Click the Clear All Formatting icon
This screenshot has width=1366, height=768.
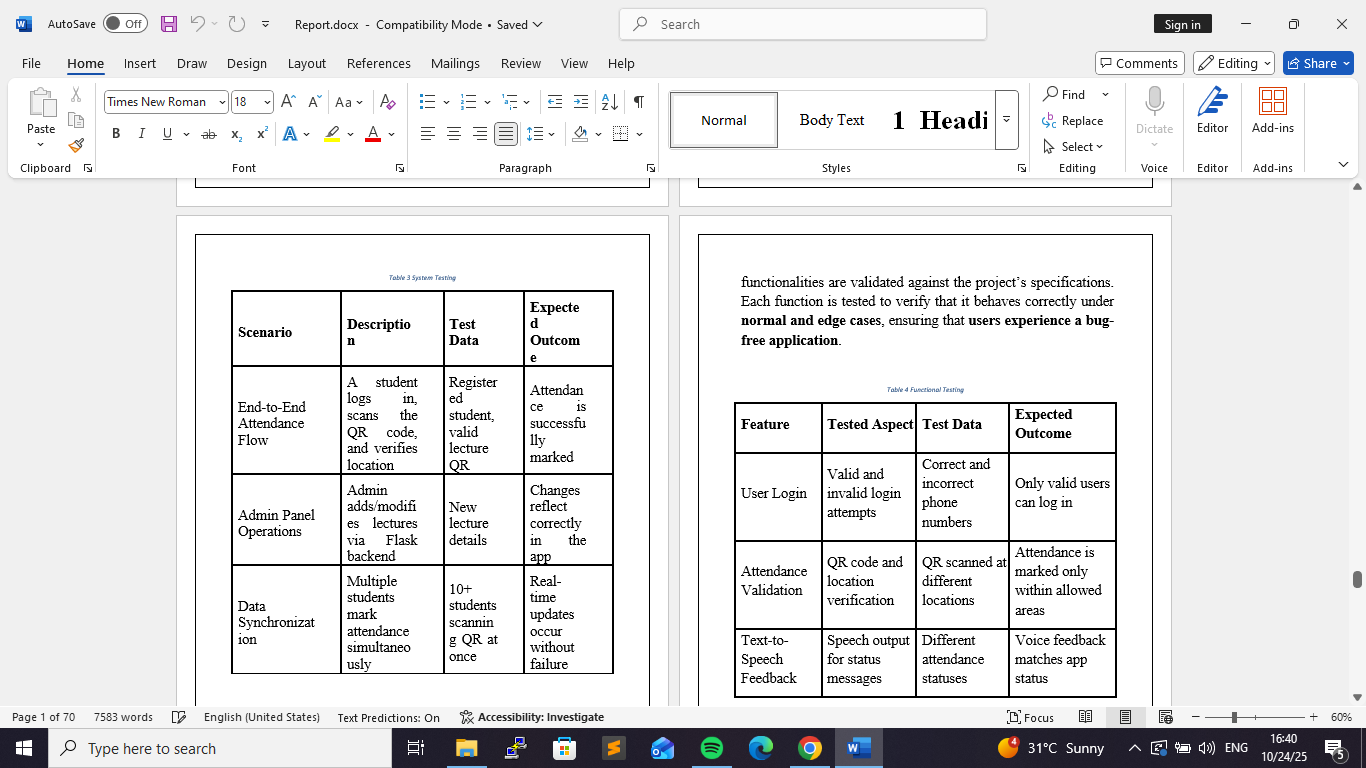click(388, 102)
